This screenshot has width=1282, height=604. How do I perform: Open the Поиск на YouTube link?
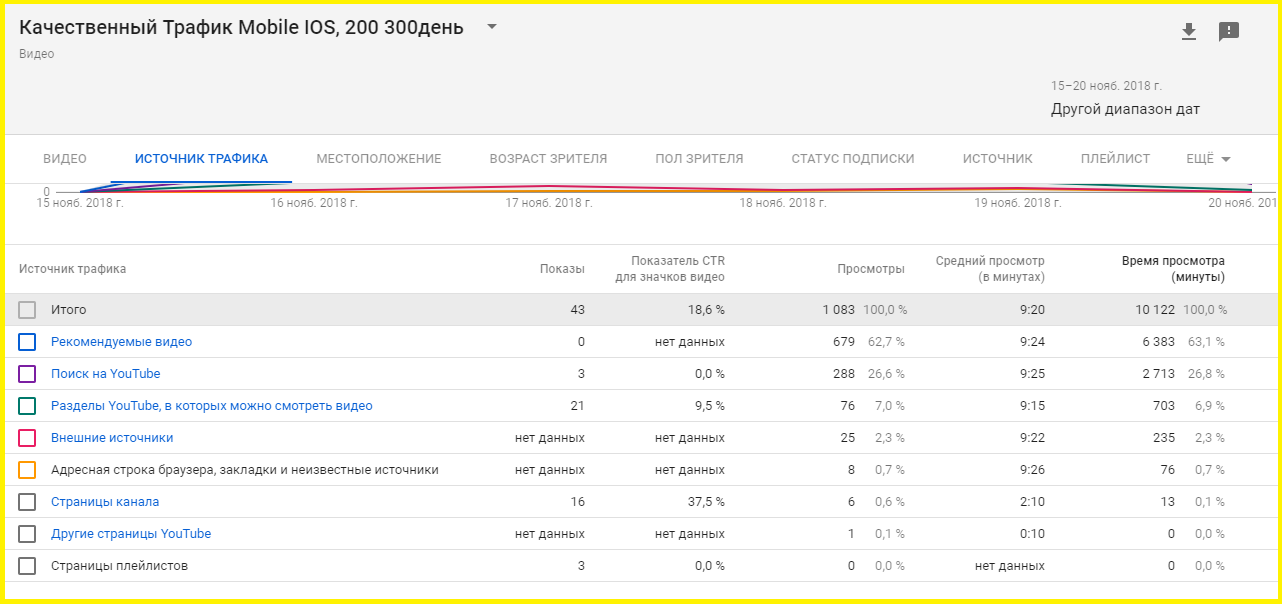105,374
